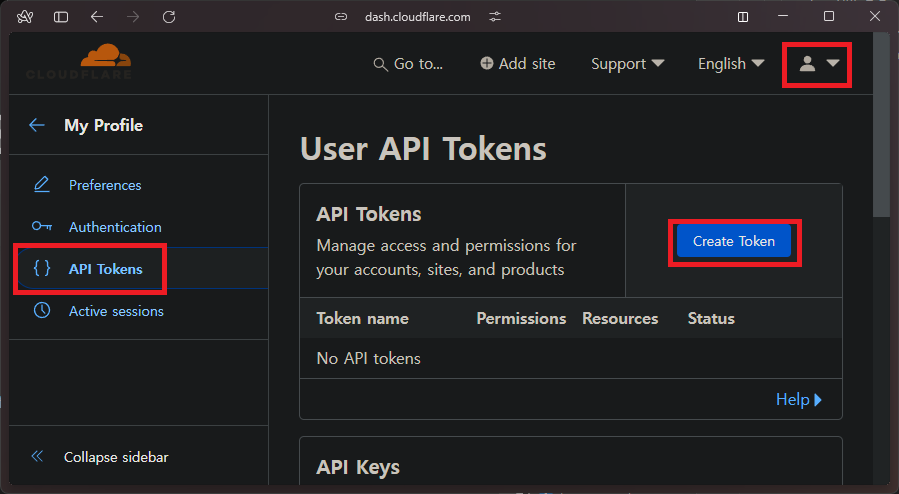
Task: Click the User API Tokens heading
Action: tap(423, 149)
